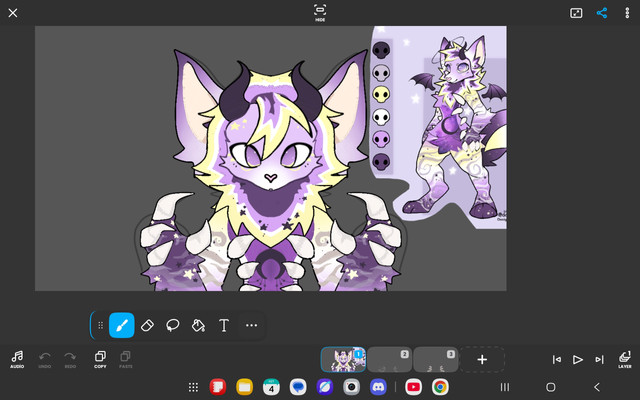Image resolution: width=640 pixels, height=400 pixels.
Task: Expand more tools with the ellipsis button
Action: point(251,325)
